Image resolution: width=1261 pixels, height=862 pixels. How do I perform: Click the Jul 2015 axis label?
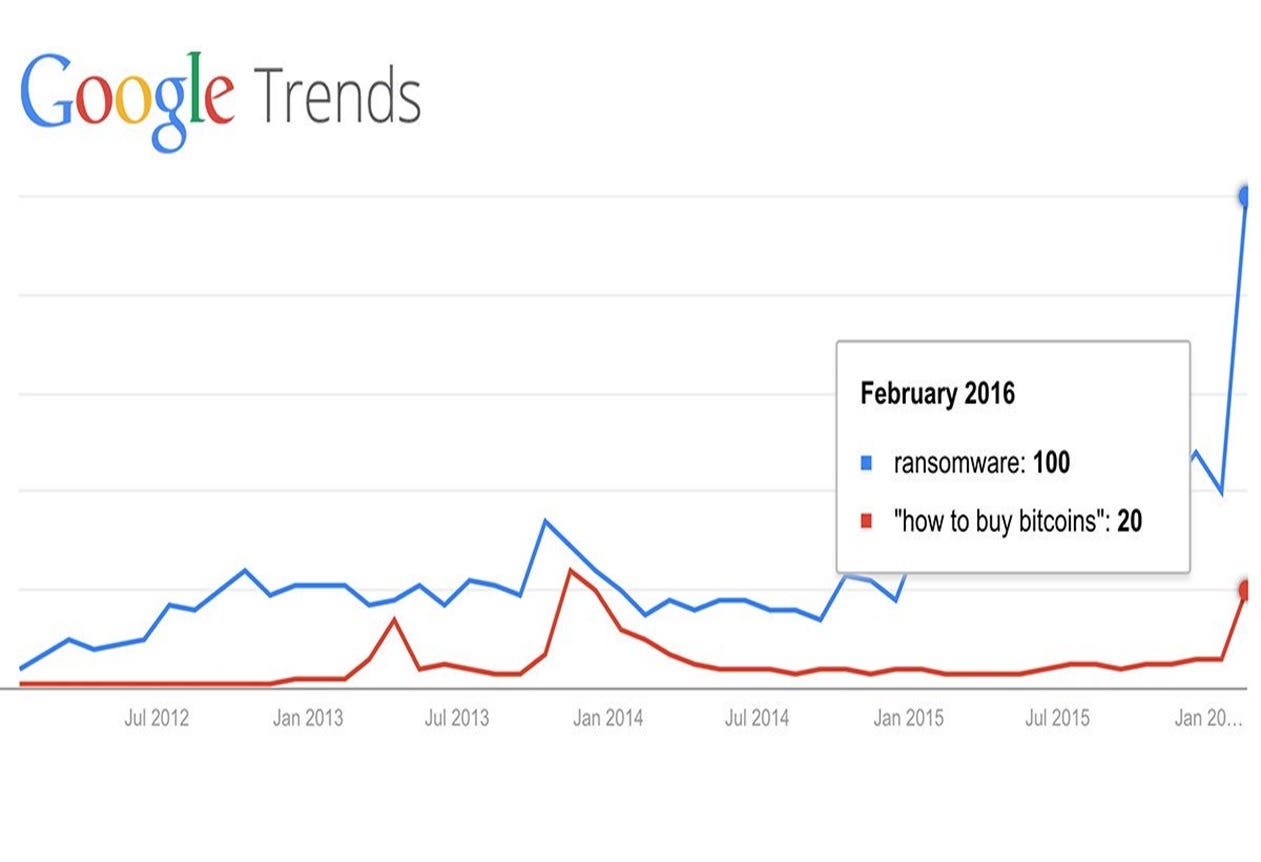[1057, 718]
